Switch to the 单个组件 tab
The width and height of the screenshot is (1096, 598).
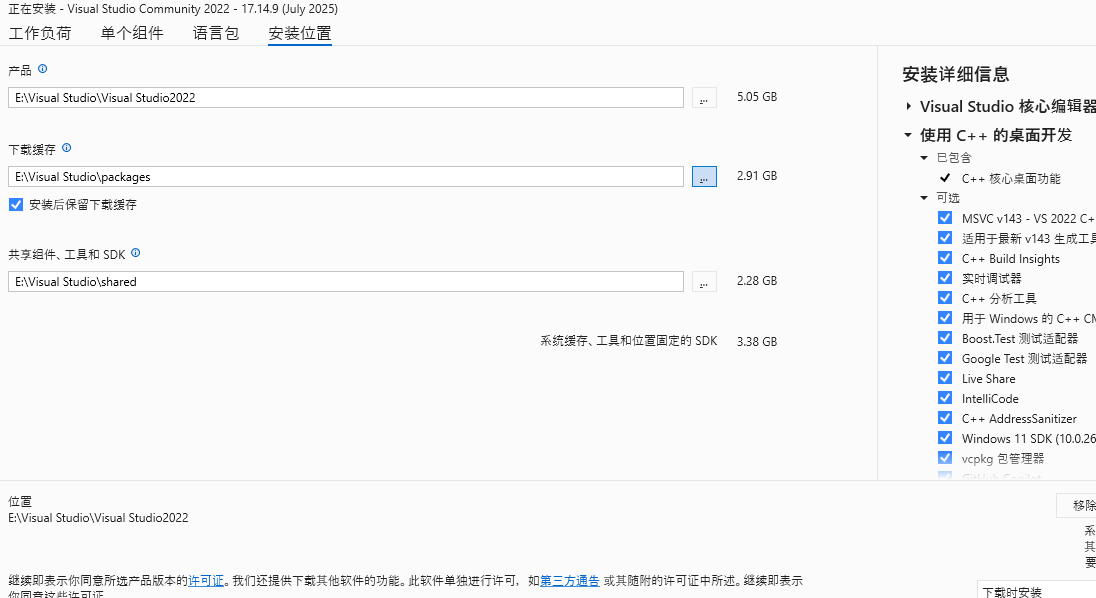pyautogui.click(x=132, y=33)
